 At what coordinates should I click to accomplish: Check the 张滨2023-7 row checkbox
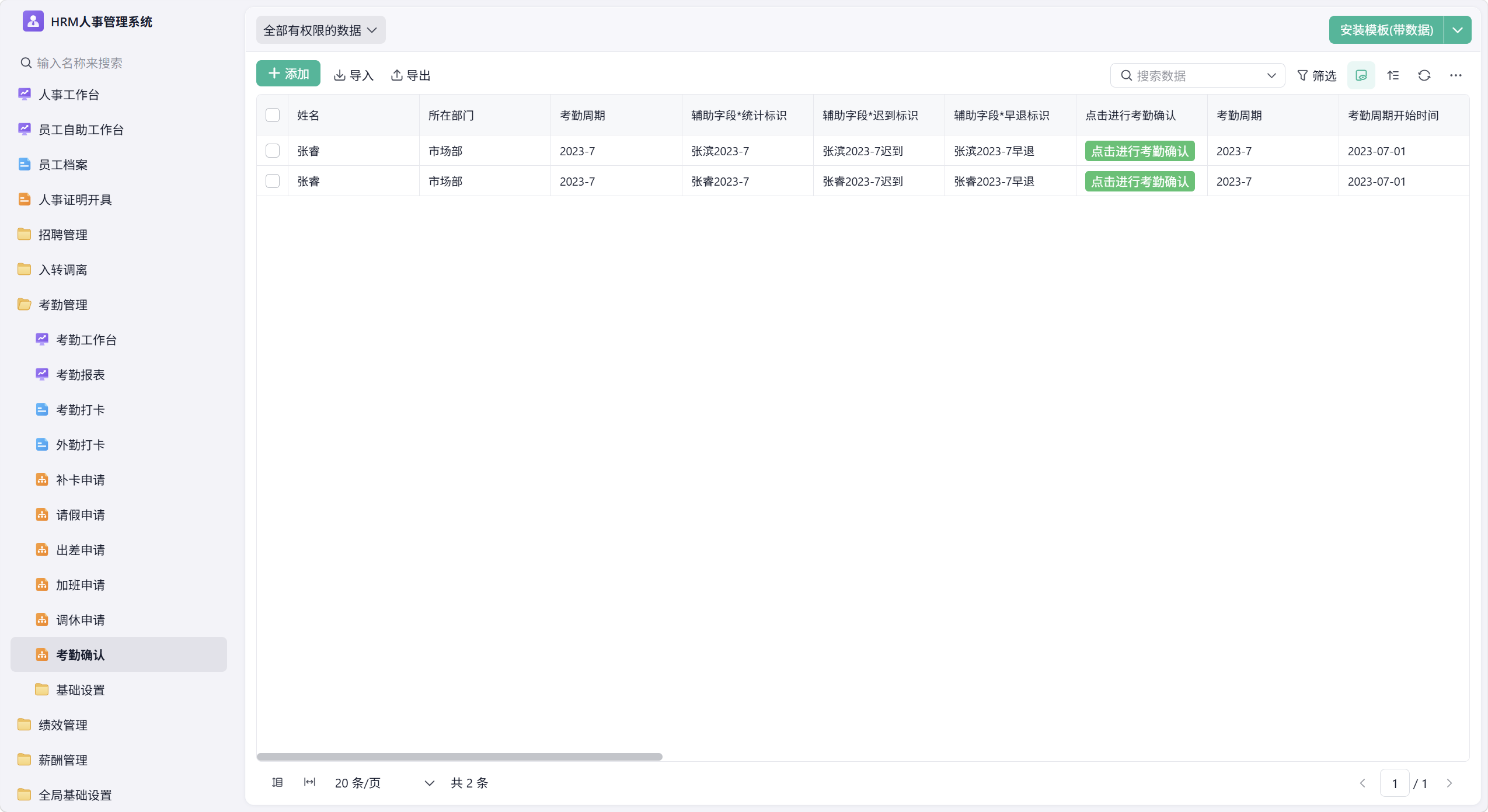point(273,151)
